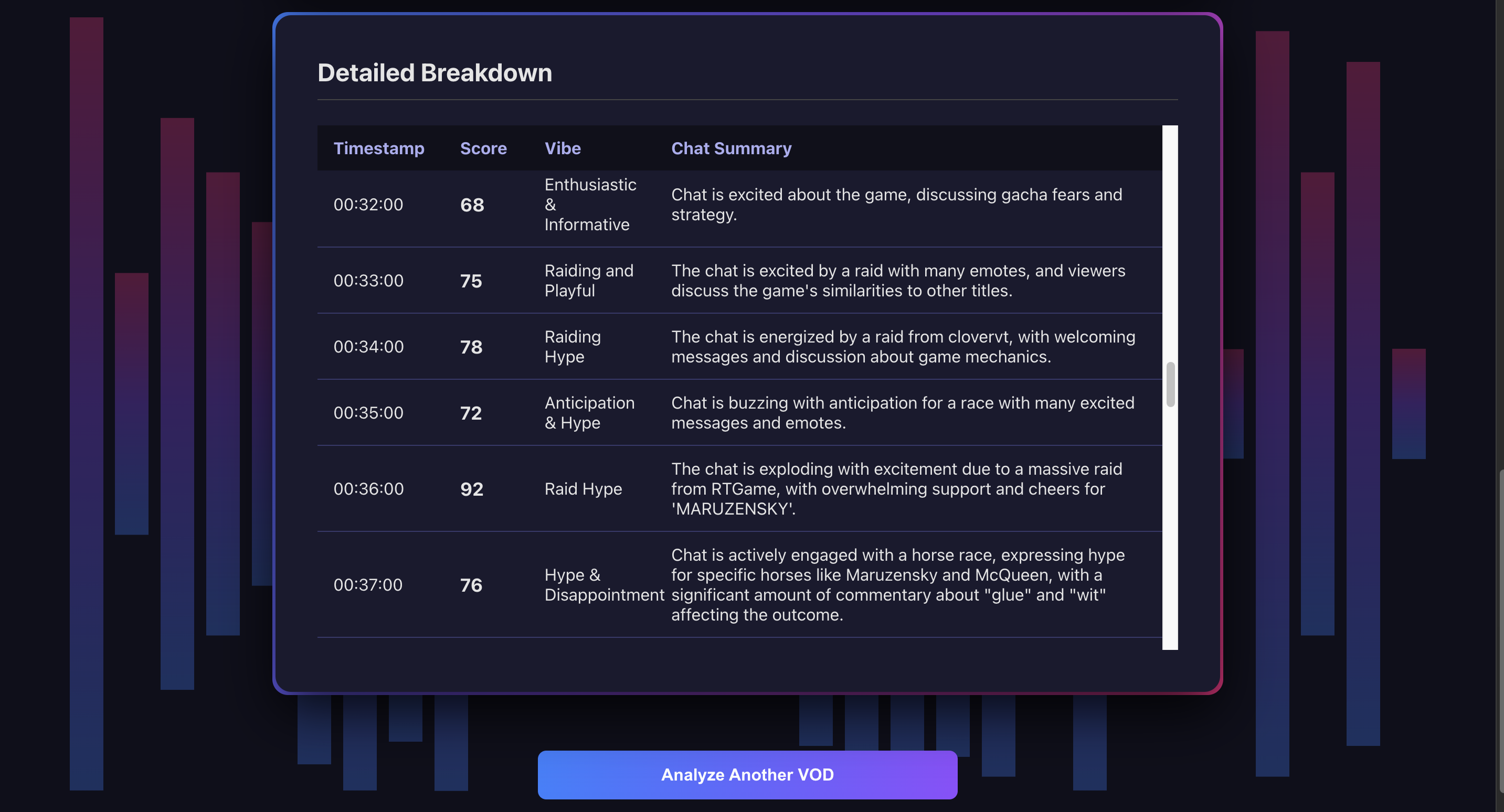Click the RTGame raid chat summary
This screenshot has width=1504, height=812.
(x=896, y=488)
